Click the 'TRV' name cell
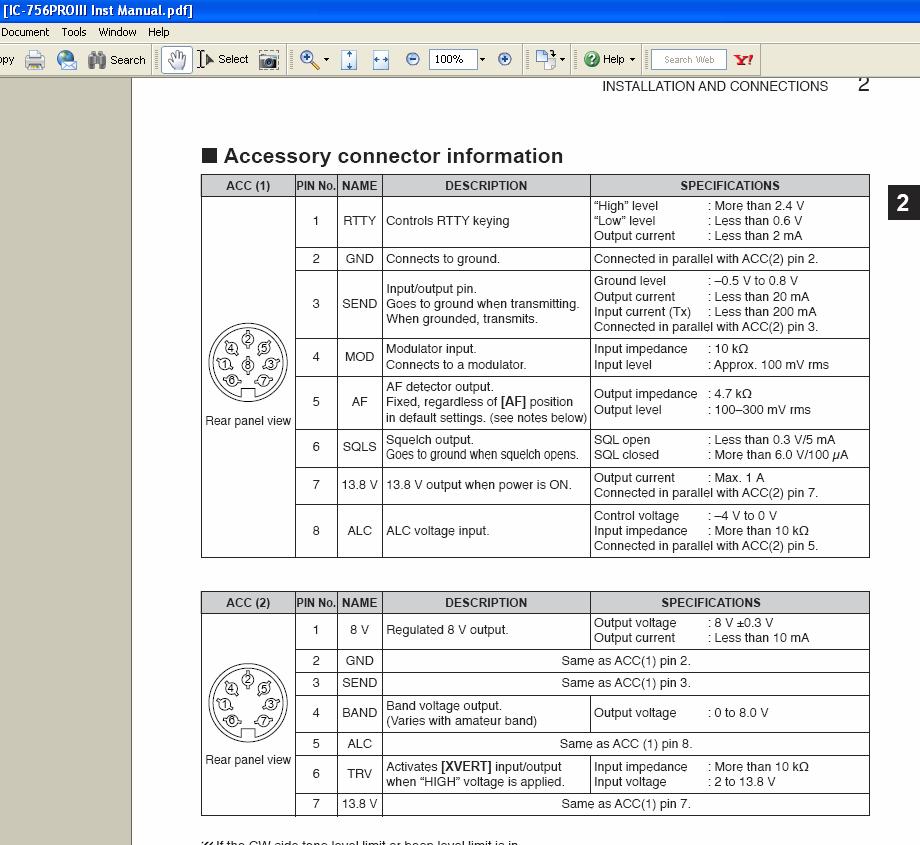The image size is (920, 845). point(360,774)
